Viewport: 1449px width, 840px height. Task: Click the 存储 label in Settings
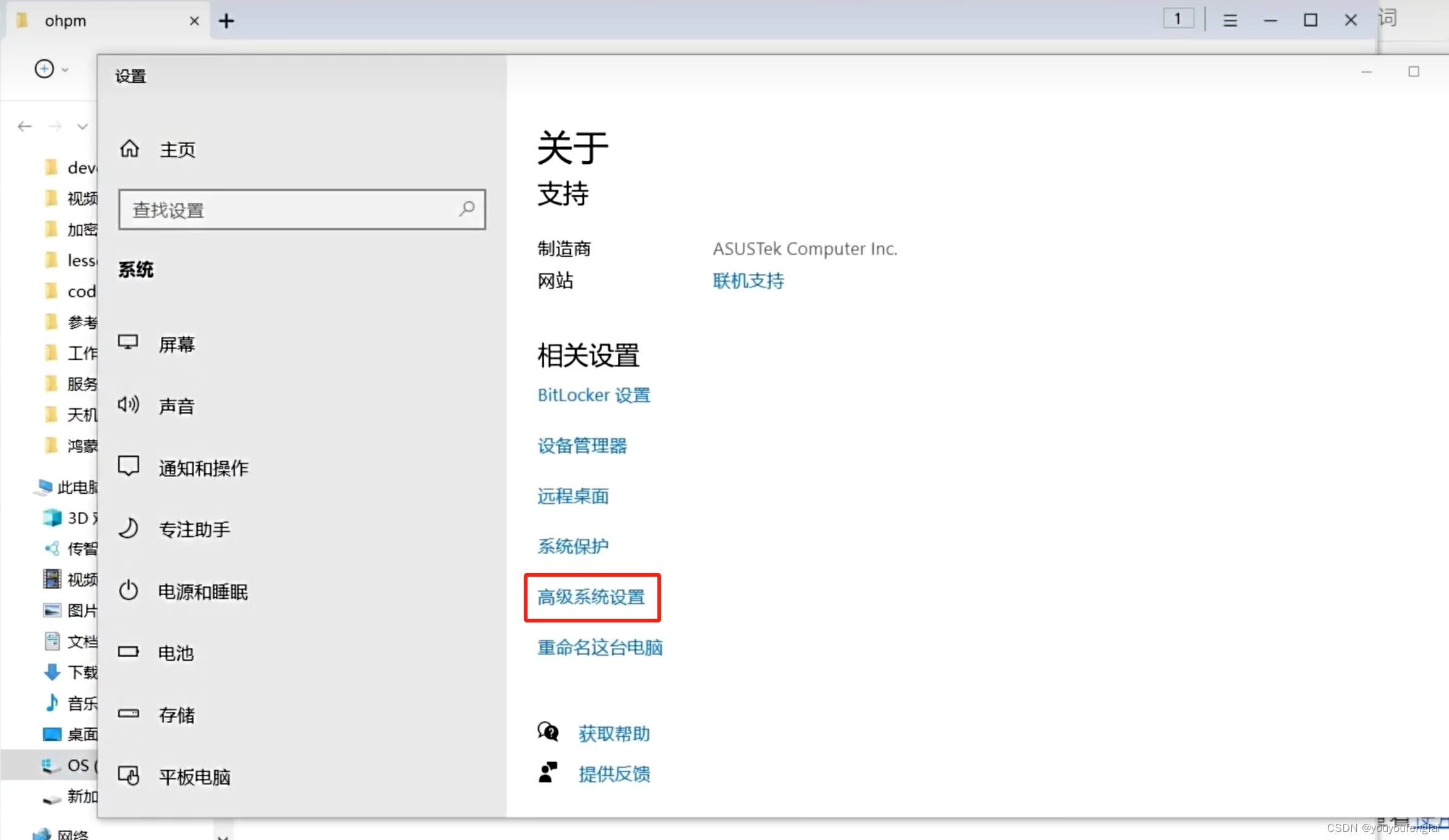click(177, 715)
